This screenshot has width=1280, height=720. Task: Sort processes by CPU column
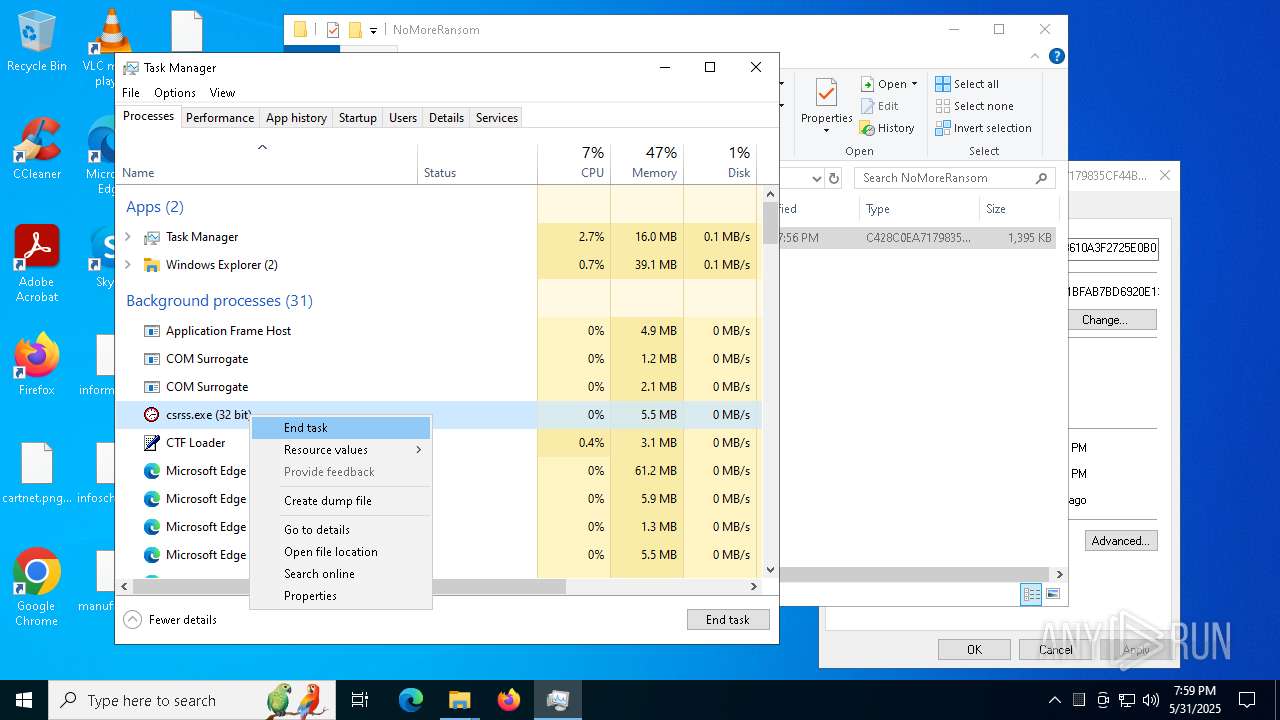tap(574, 163)
